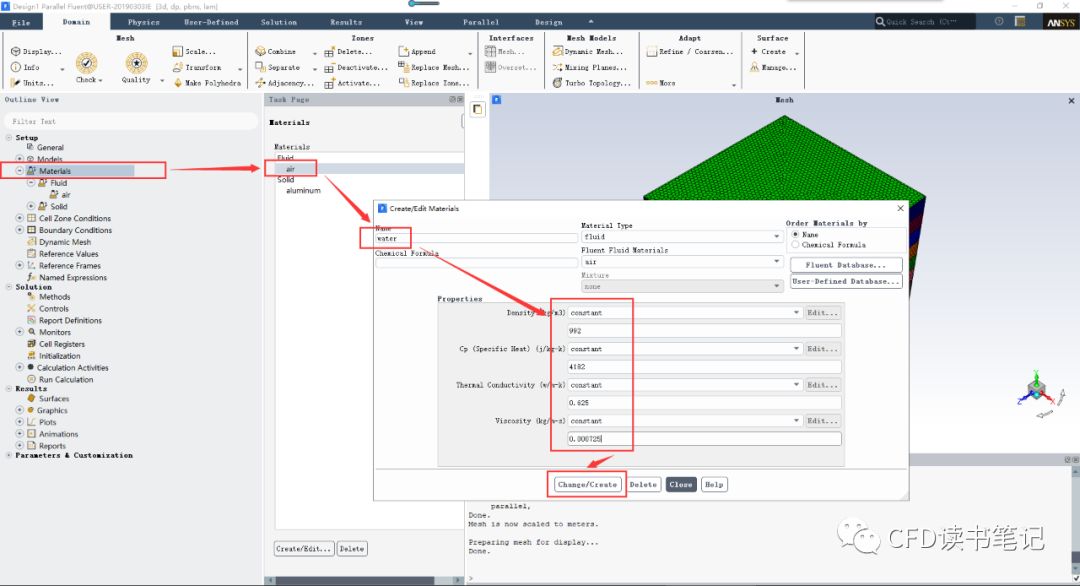Open Refine / Coarsen adapt dialog
This screenshot has height=586, width=1080.
(x=689, y=52)
